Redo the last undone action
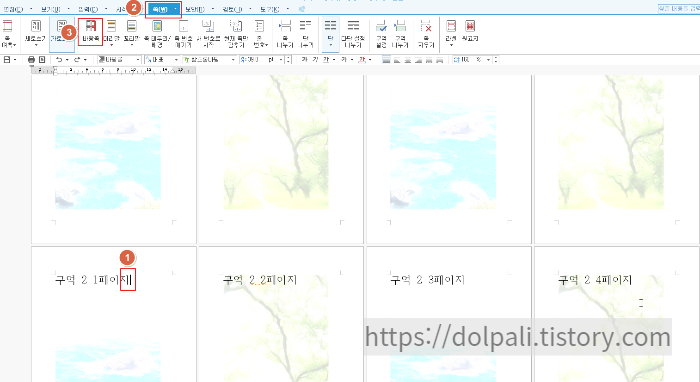 pos(77,59)
